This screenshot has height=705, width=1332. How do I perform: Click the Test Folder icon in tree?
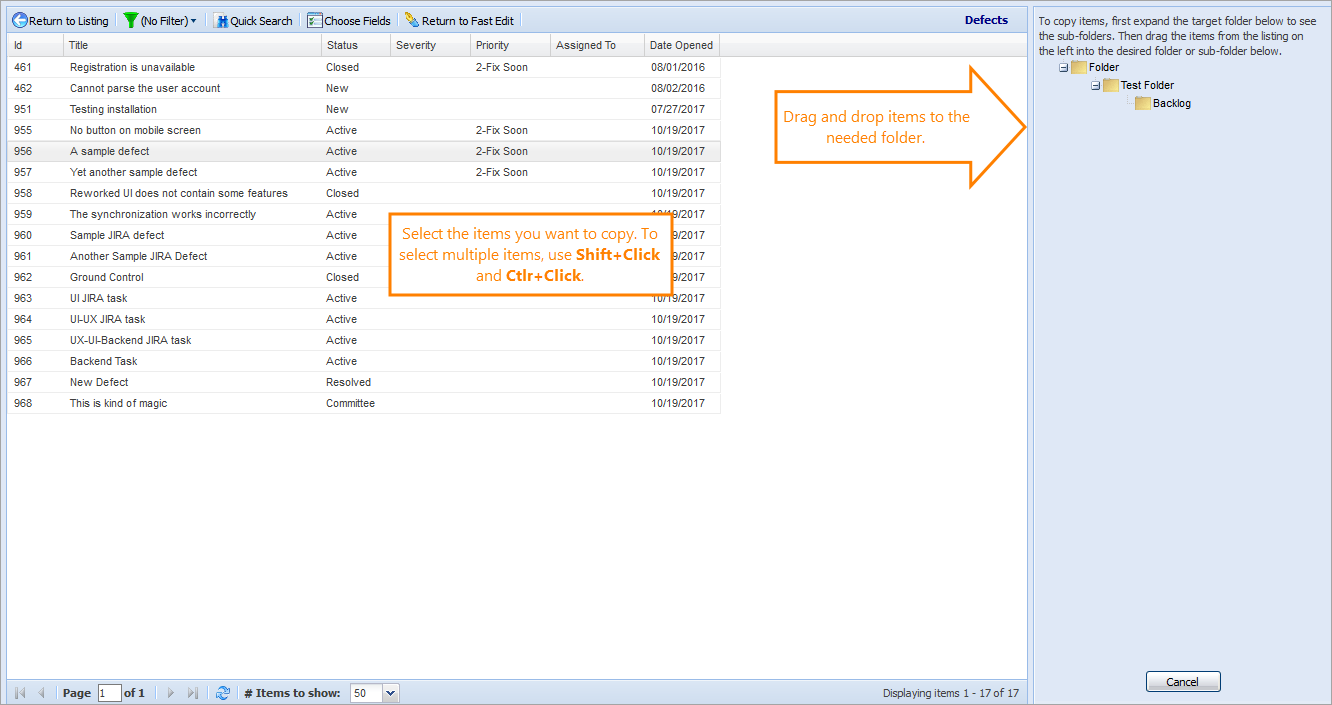pos(1111,85)
